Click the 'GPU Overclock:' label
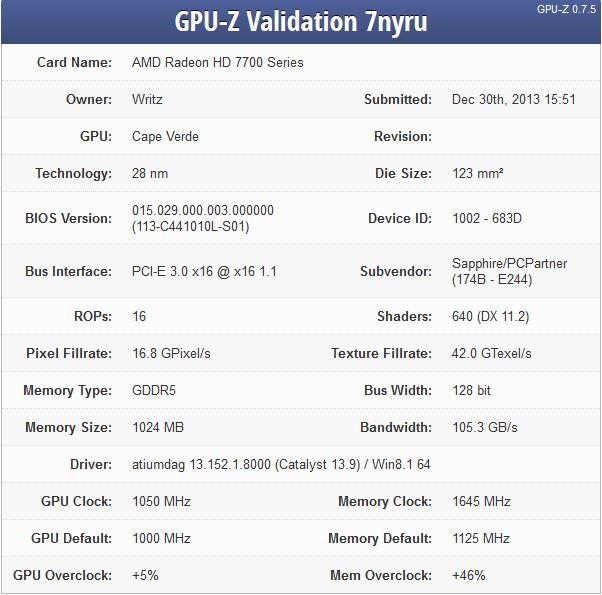The width and height of the screenshot is (602, 595). tap(63, 575)
